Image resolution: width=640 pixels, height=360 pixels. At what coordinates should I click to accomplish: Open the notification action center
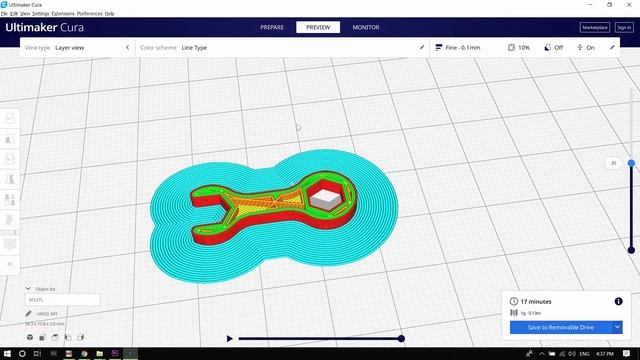click(627, 353)
